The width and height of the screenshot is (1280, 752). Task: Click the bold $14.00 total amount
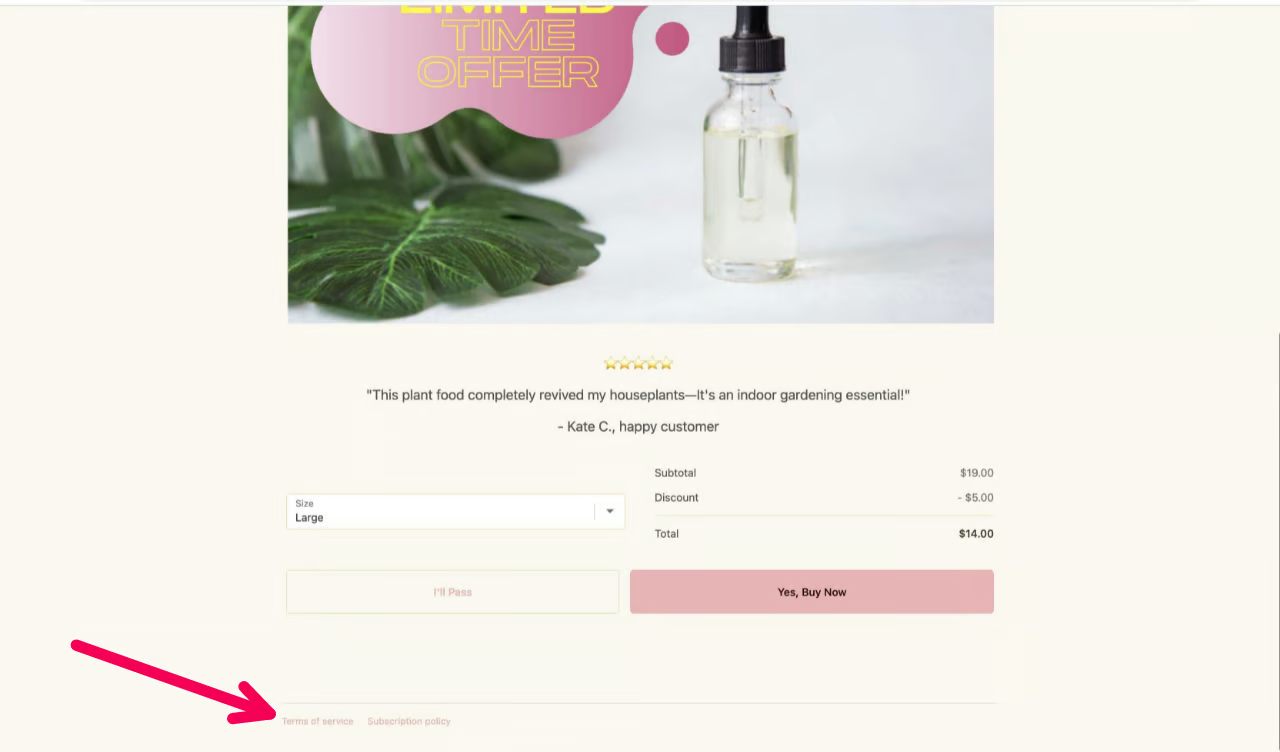(976, 534)
